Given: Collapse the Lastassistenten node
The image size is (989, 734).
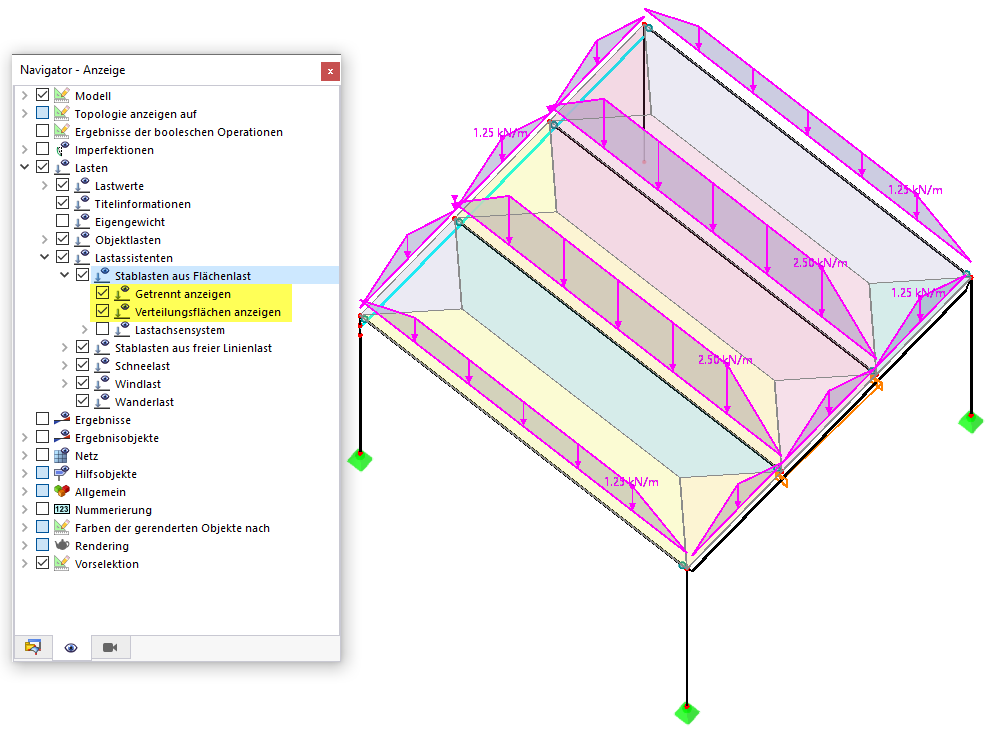Looking at the screenshot, I should pos(45,257).
